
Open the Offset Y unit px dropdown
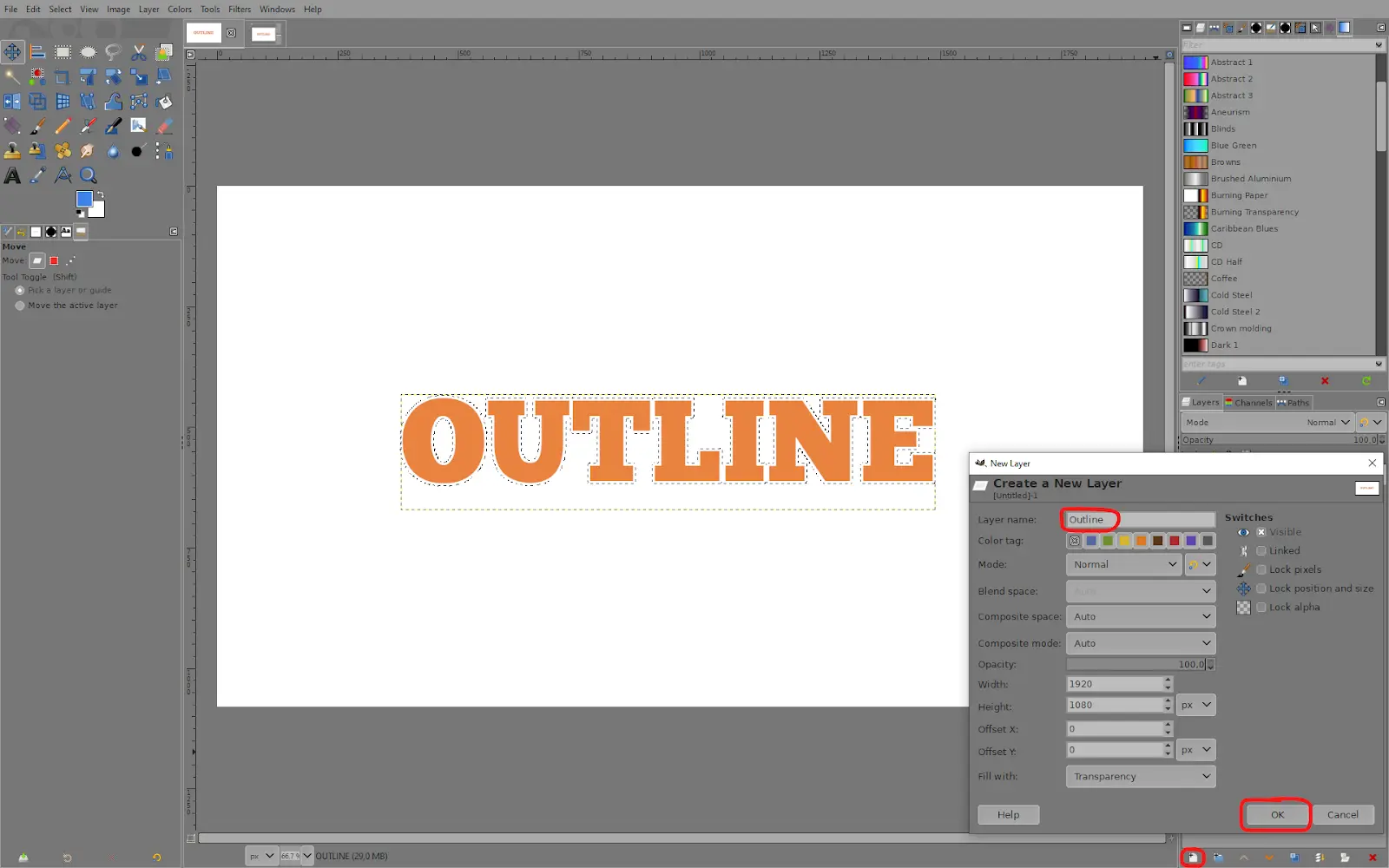(x=1196, y=750)
